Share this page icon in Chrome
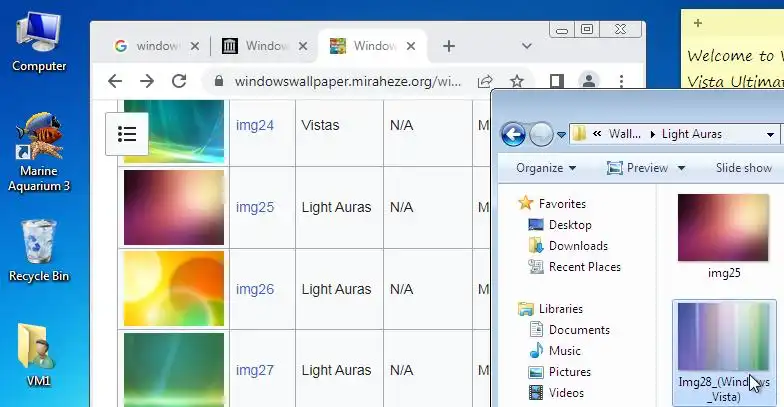 pyautogui.click(x=485, y=81)
